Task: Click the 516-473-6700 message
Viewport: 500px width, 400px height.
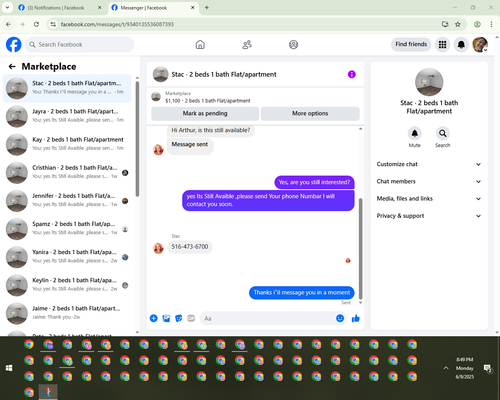Action: (190, 247)
